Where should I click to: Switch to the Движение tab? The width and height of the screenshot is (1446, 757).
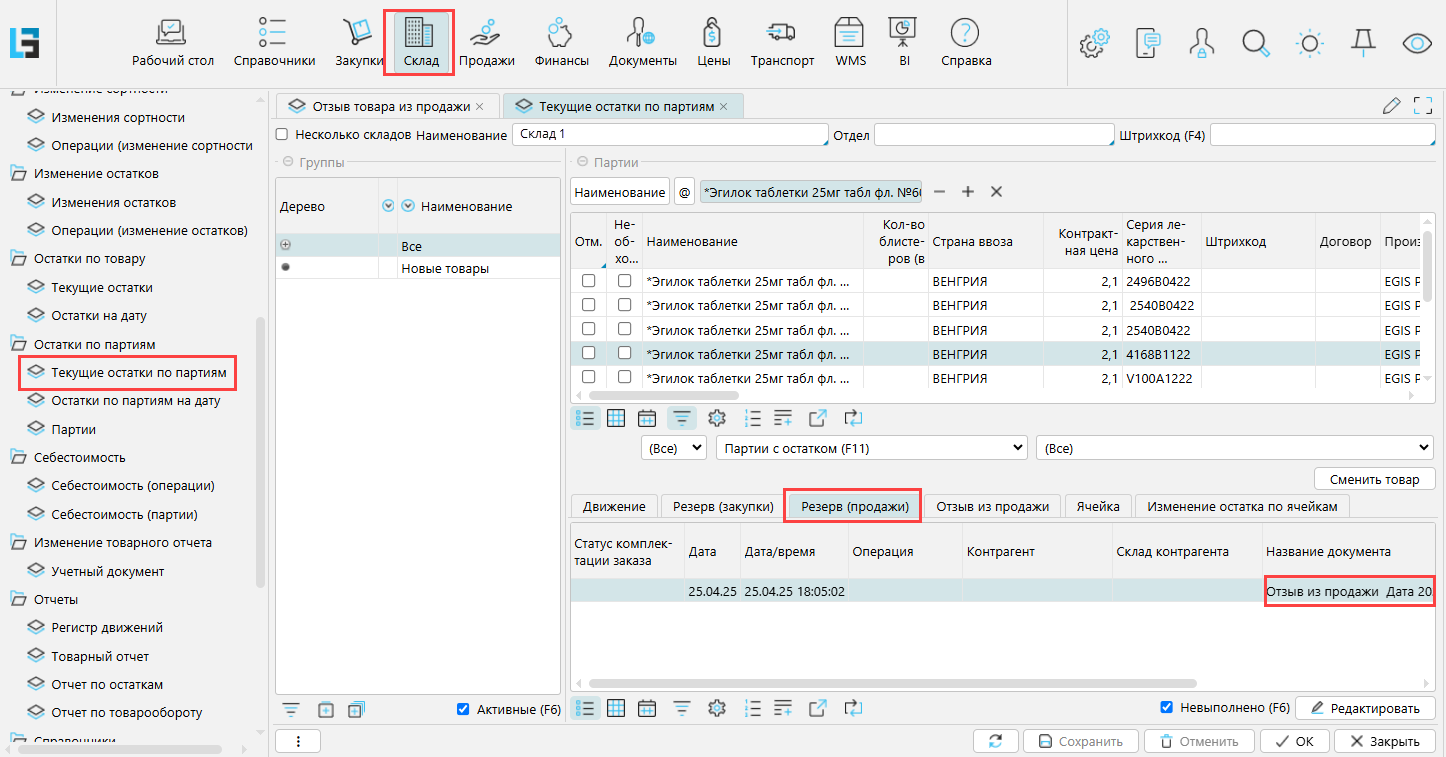click(x=614, y=506)
